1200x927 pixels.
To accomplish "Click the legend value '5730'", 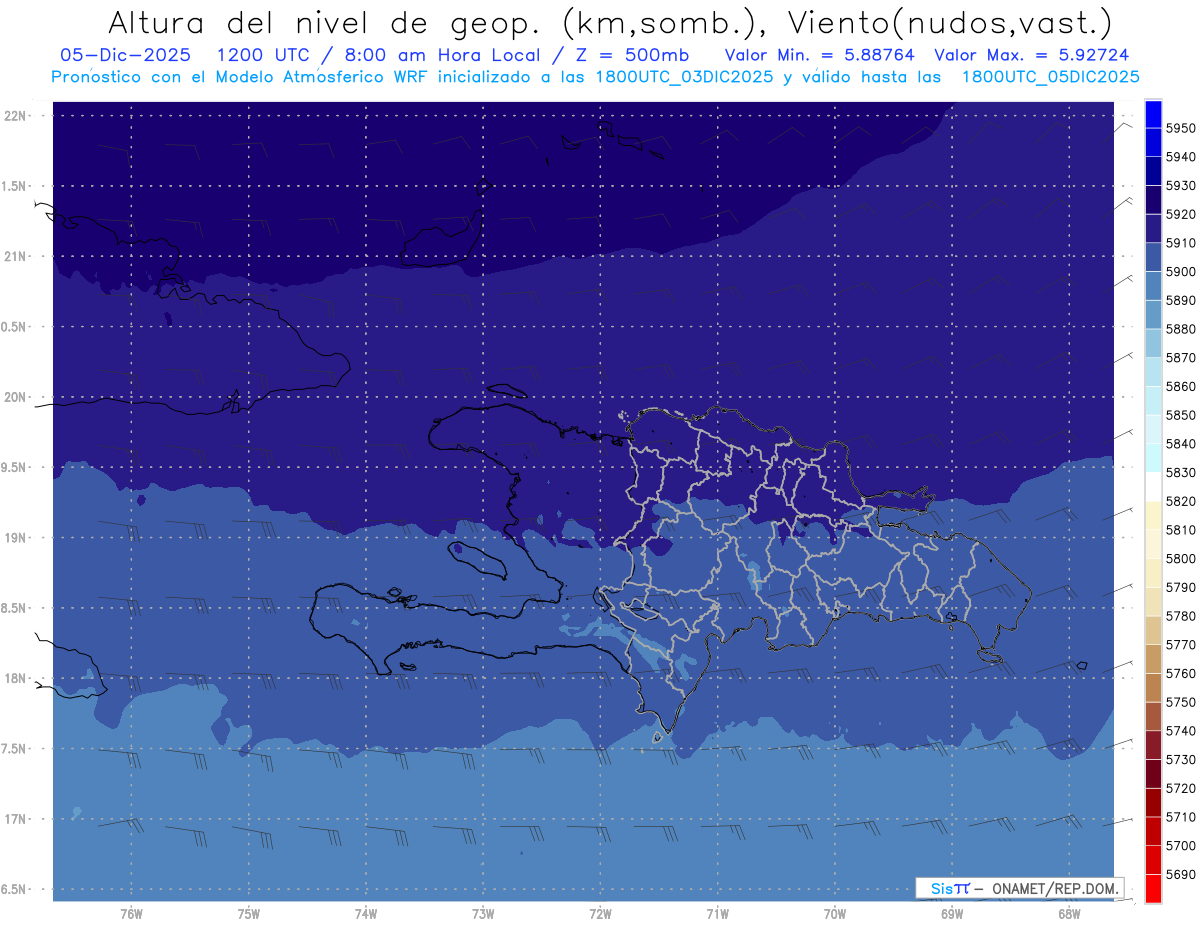I will [1181, 760].
